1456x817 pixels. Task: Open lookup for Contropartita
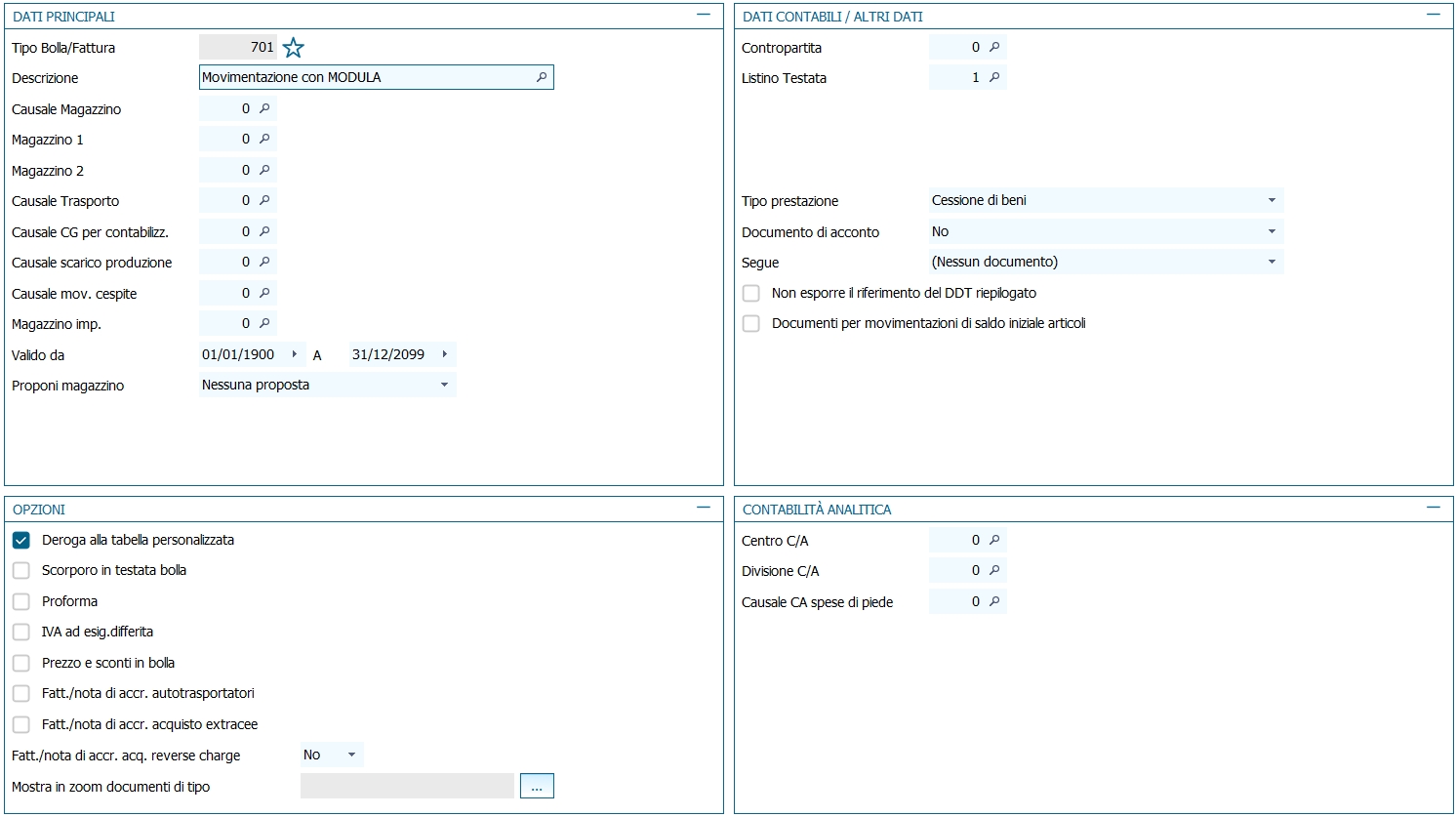(994, 47)
